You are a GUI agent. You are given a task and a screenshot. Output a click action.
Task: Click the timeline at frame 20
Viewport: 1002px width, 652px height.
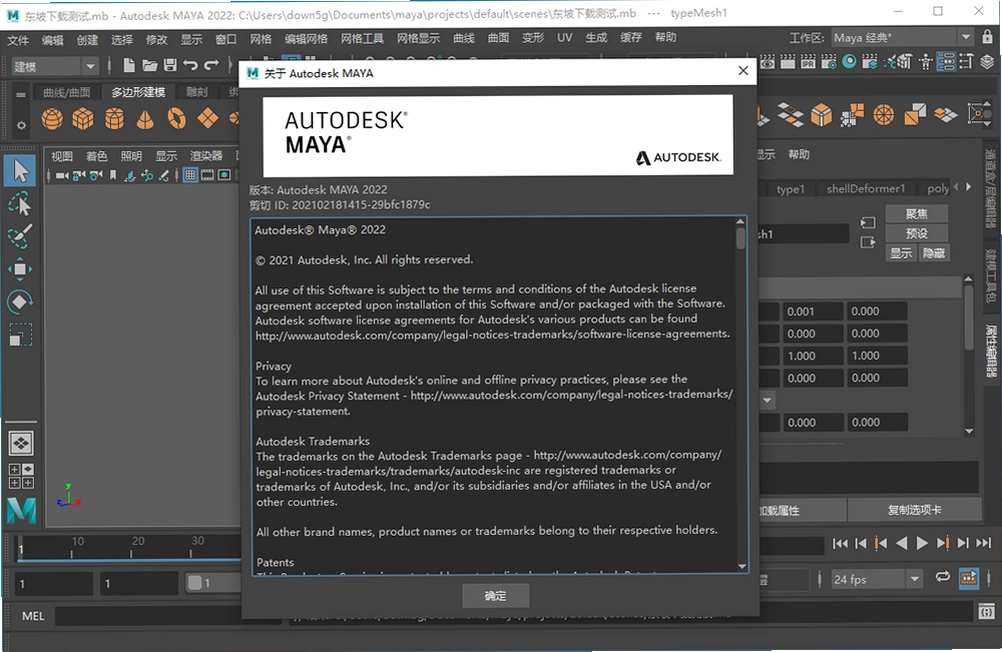pyautogui.click(x=132, y=549)
